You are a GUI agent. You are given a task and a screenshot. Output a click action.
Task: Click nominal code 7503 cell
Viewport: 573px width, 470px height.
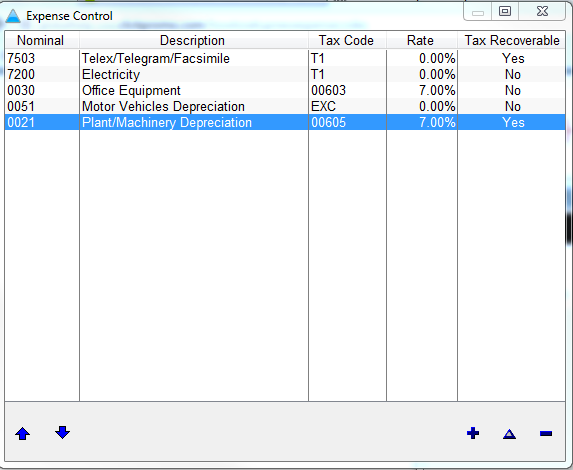pyautogui.click(x=42, y=58)
